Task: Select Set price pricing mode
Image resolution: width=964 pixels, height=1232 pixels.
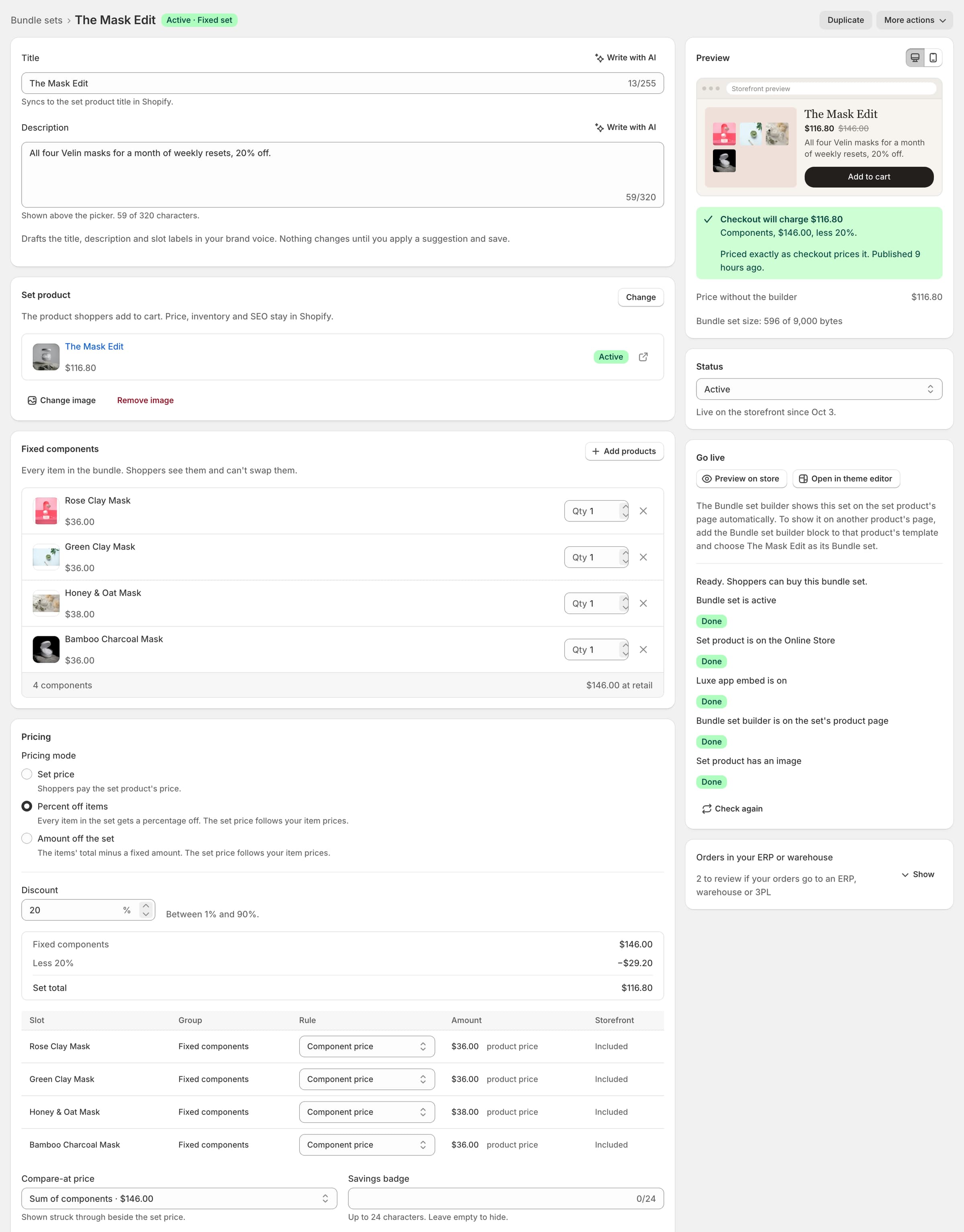Action: click(27, 774)
